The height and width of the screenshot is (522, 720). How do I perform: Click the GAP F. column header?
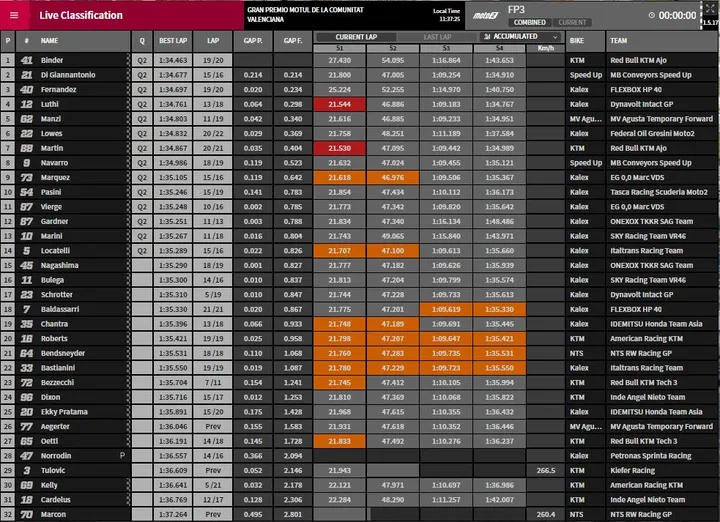[293, 41]
